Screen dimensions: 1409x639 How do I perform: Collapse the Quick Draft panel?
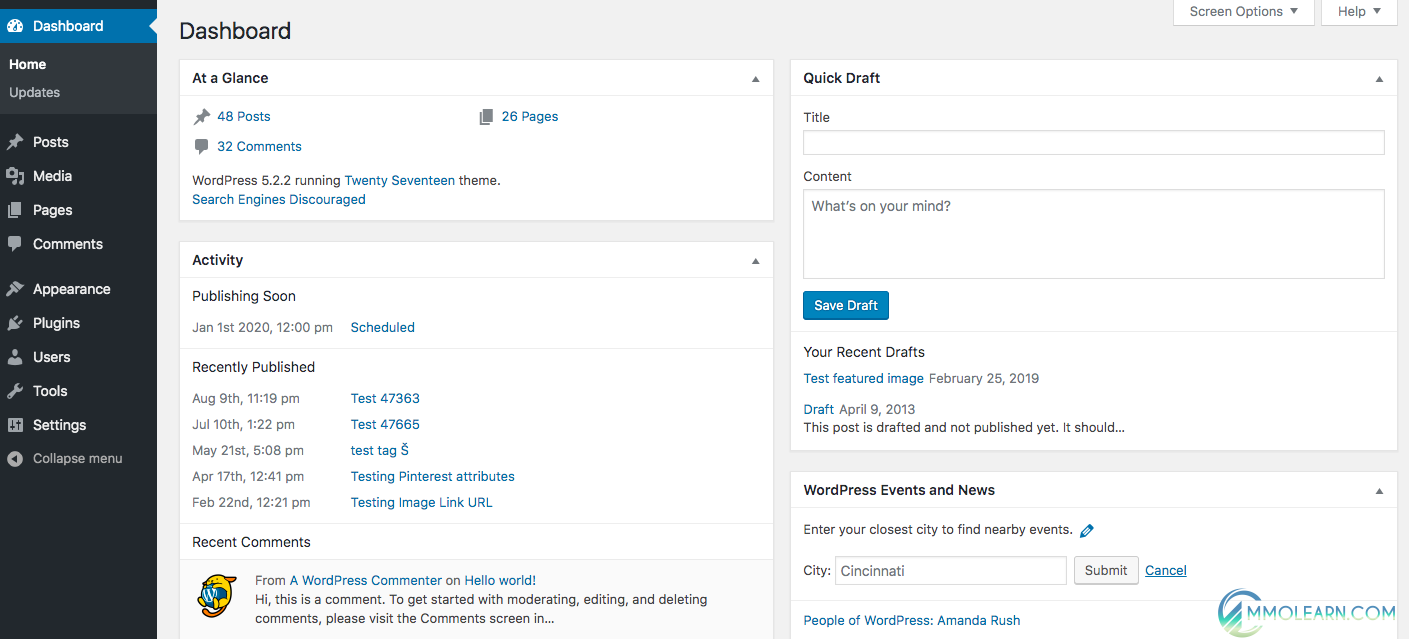tap(1380, 79)
